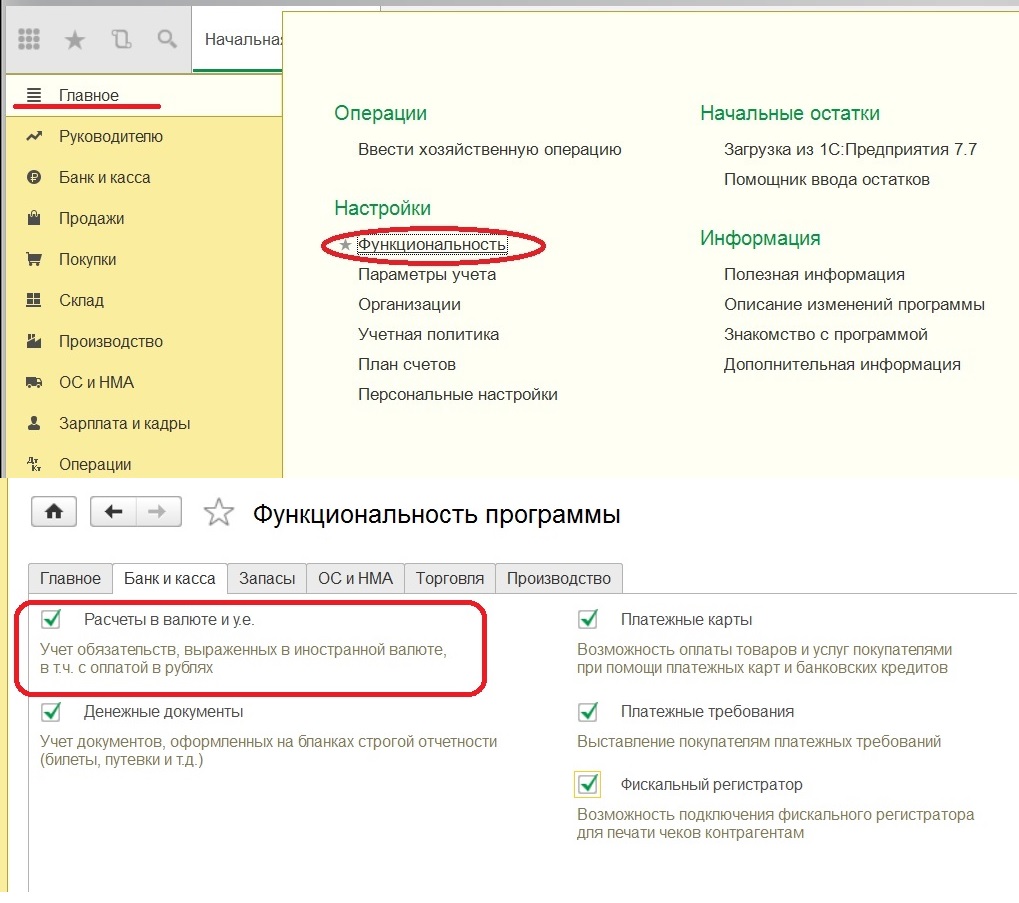This screenshot has width=1019, height=903.
Task: Select Производство section label in sidebar
Action: click(x=111, y=341)
